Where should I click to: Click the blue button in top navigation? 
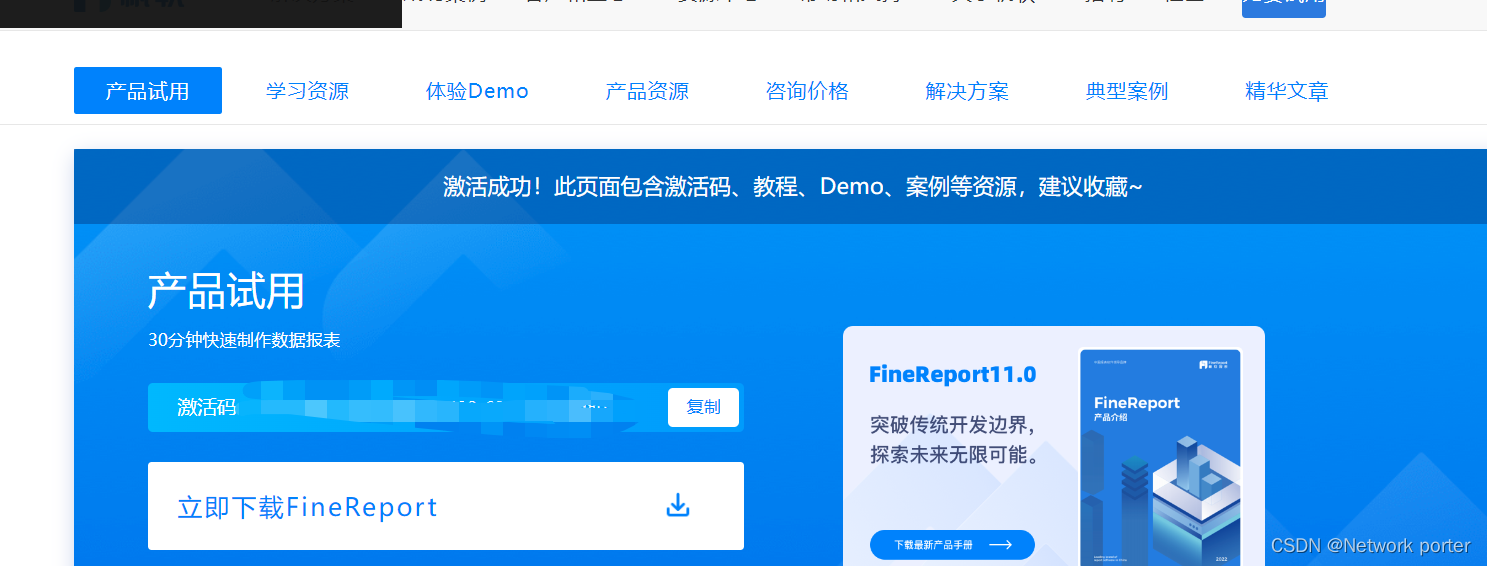click(1284, 8)
